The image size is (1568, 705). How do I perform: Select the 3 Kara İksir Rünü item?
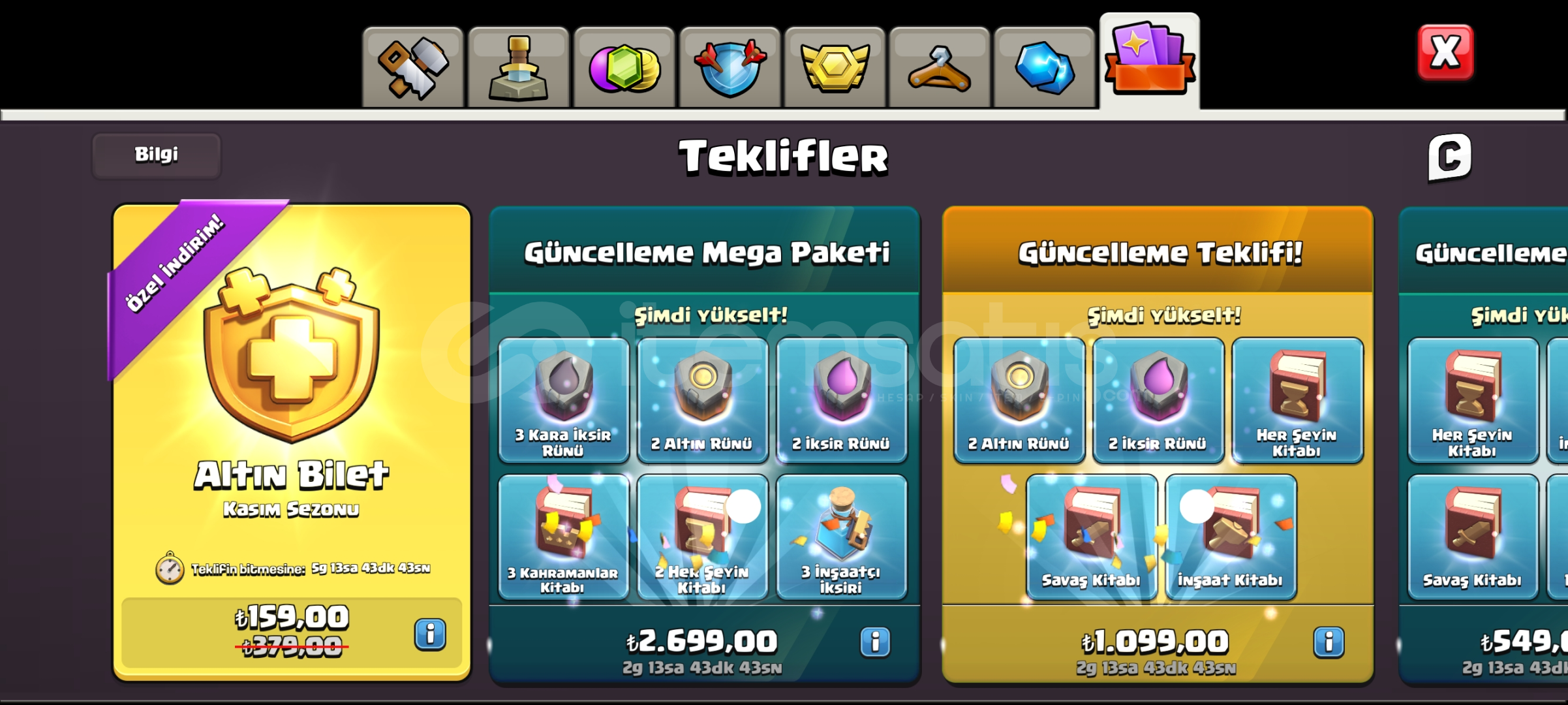point(563,400)
